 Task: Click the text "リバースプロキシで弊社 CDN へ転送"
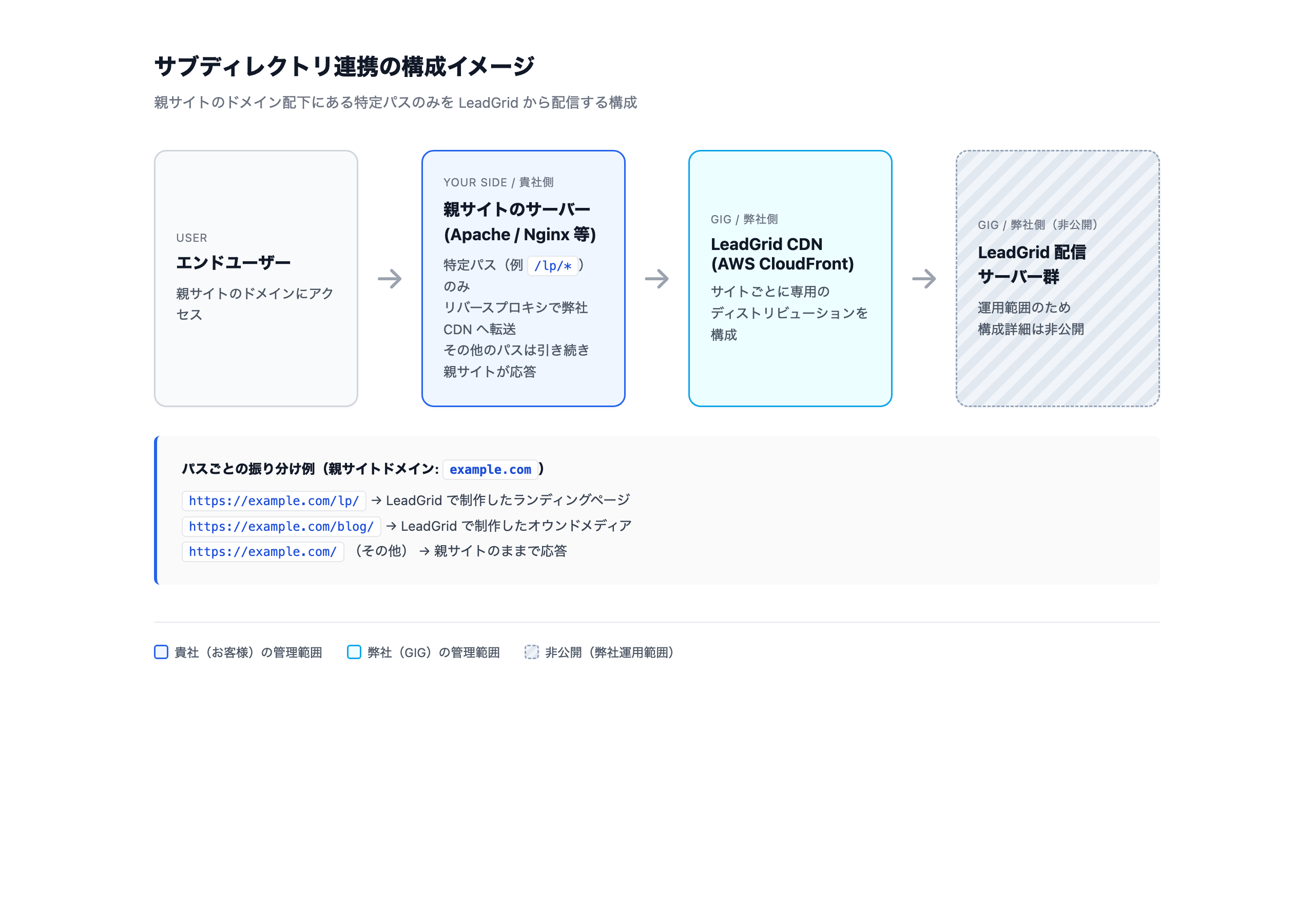[516, 318]
